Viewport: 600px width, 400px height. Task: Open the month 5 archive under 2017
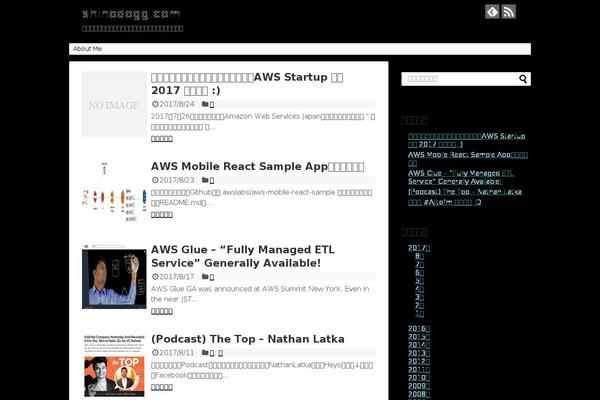[419, 281]
